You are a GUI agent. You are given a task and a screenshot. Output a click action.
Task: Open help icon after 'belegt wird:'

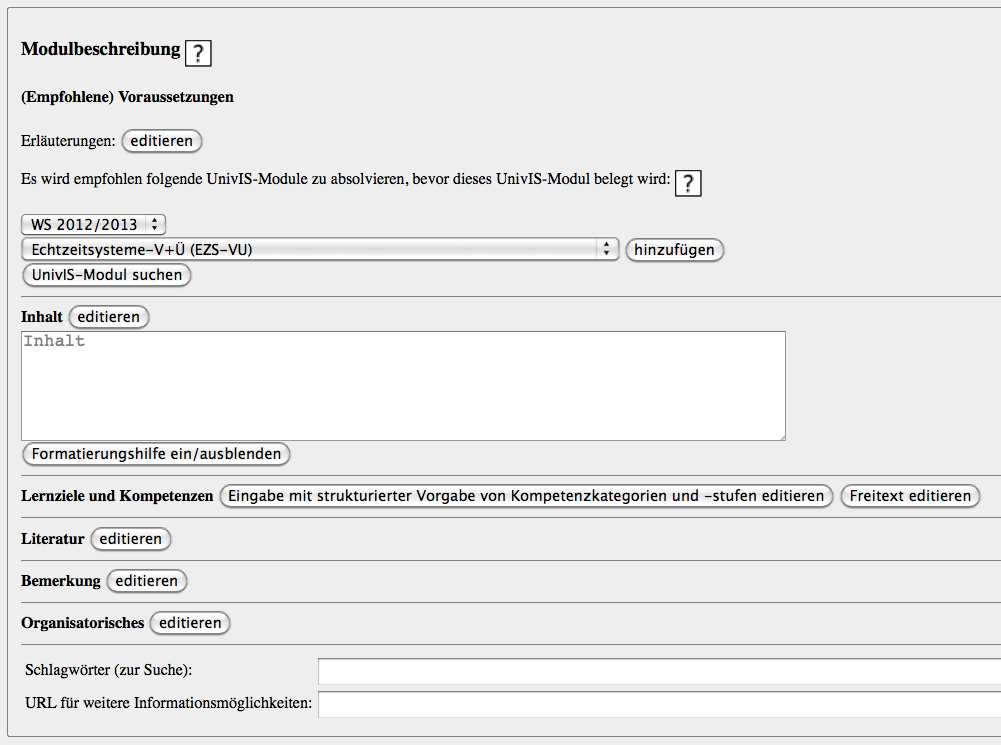pyautogui.click(x=688, y=183)
